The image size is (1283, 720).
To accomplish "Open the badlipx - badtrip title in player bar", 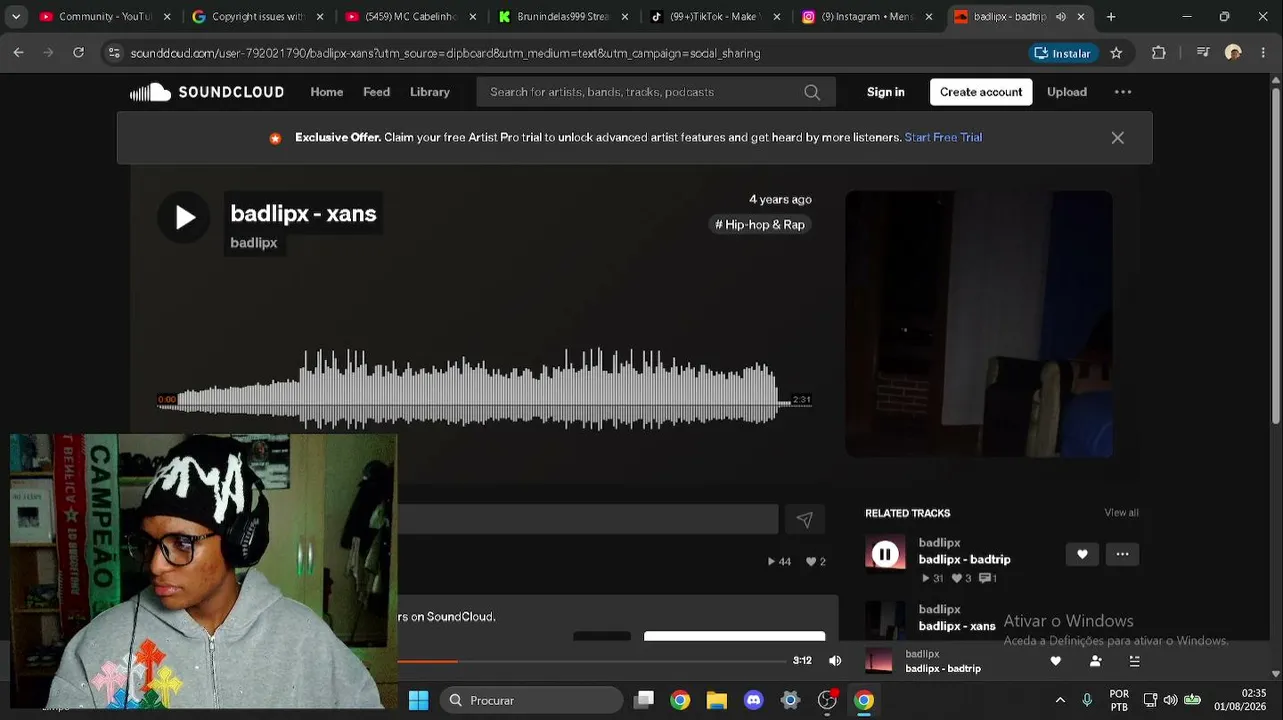I will (x=943, y=668).
